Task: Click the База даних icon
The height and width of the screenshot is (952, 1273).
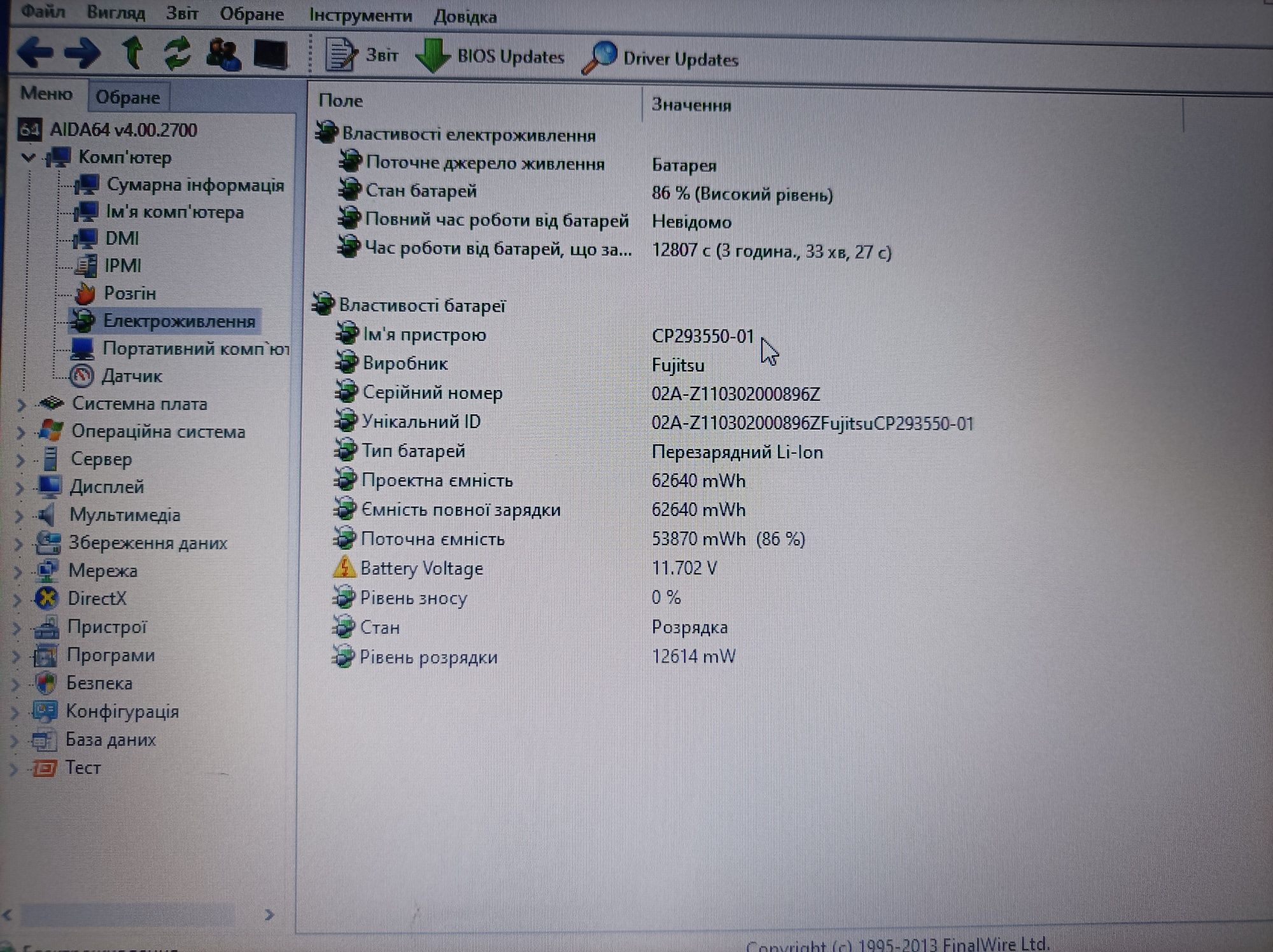Action: point(44,740)
